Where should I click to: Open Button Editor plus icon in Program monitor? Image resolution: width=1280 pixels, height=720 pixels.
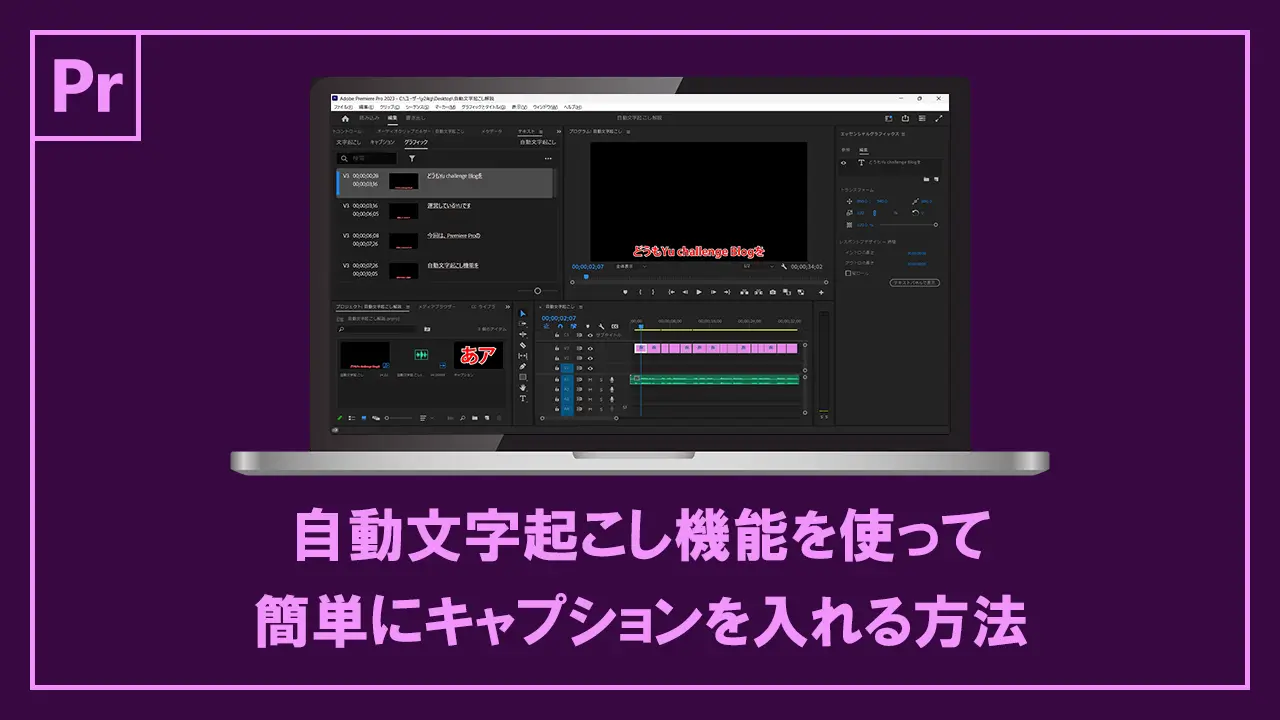click(821, 292)
